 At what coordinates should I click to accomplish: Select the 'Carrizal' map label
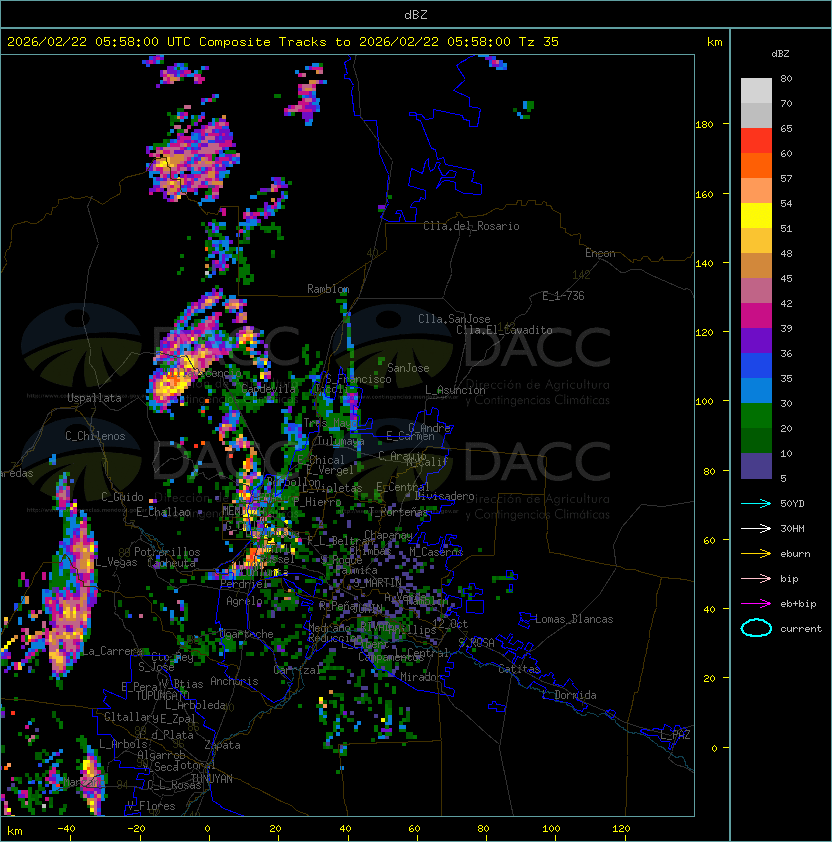click(x=297, y=670)
